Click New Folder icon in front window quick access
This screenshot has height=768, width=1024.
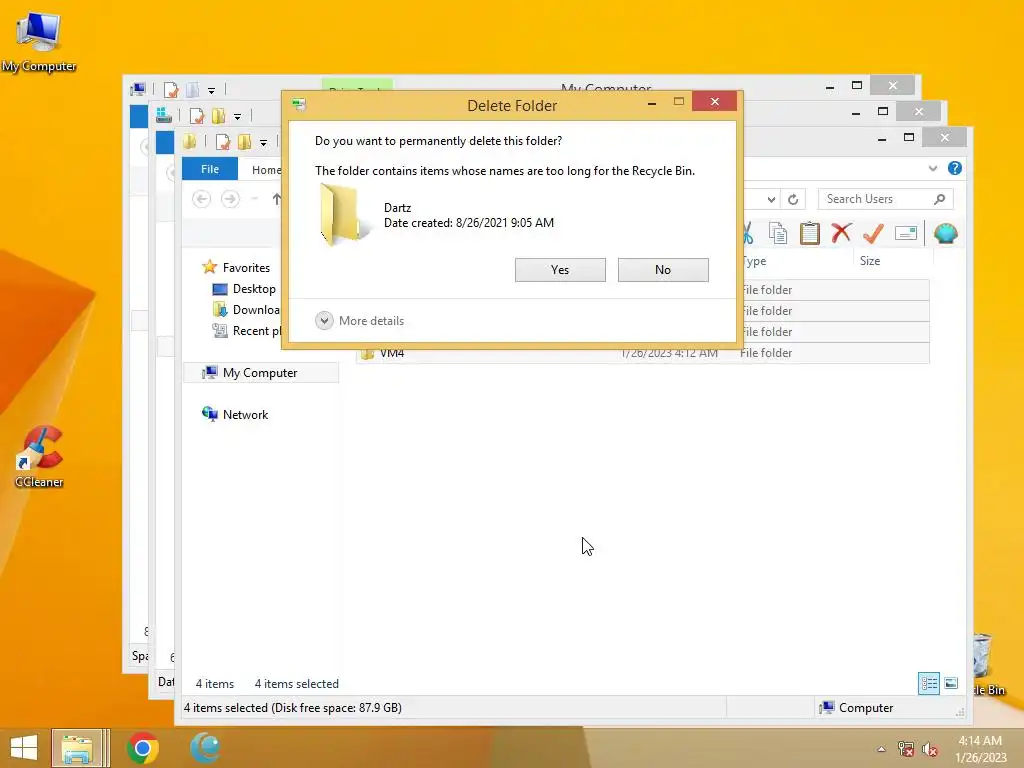click(245, 142)
